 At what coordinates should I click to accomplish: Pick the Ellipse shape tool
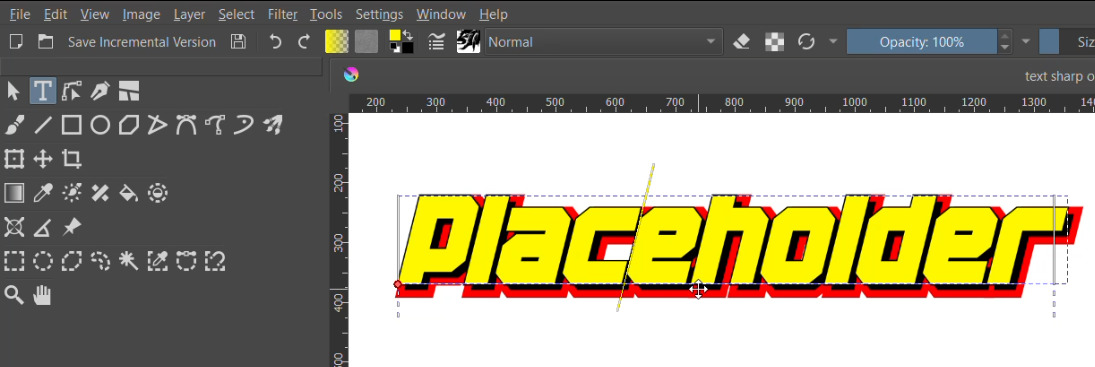click(100, 126)
